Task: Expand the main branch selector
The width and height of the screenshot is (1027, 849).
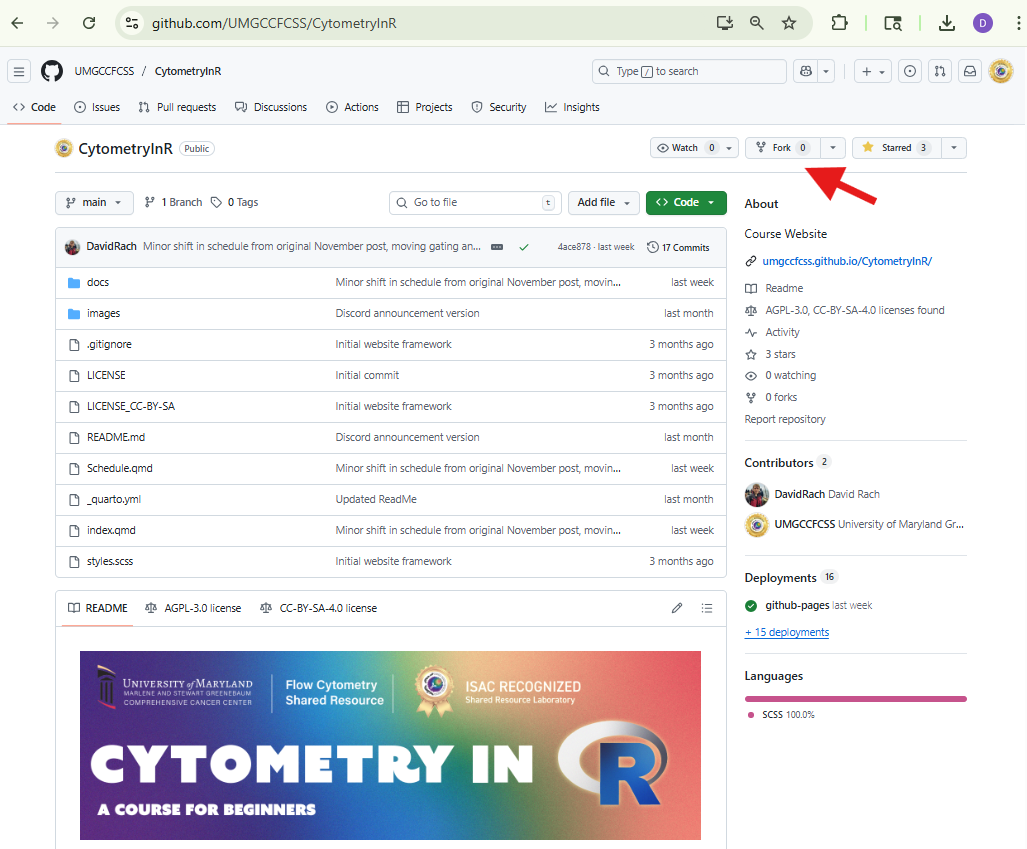Action: pos(94,202)
